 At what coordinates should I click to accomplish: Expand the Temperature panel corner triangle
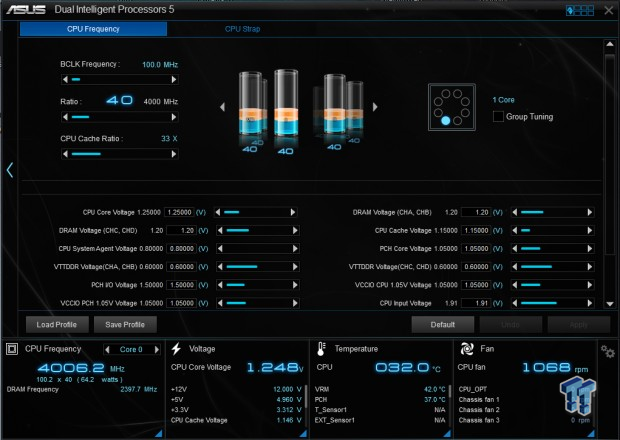click(x=447, y=434)
